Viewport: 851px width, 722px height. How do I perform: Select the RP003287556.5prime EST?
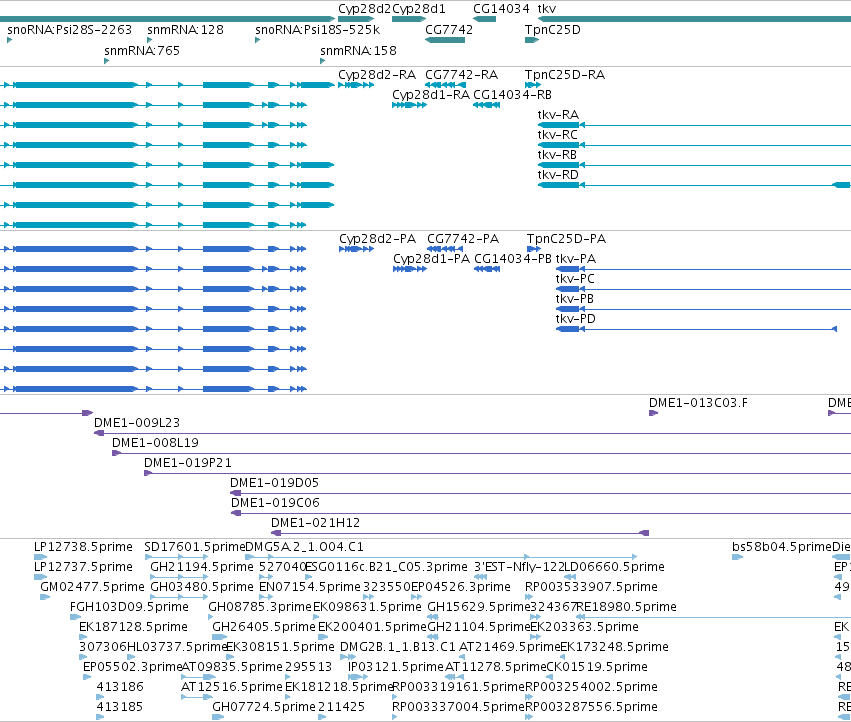pyautogui.click(x=591, y=707)
